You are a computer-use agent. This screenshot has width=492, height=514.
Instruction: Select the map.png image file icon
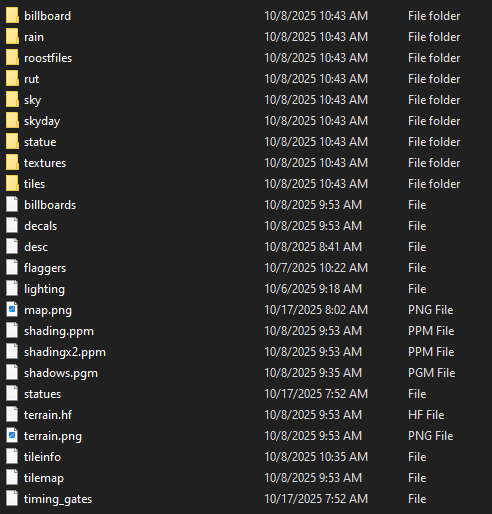[x=12, y=310]
